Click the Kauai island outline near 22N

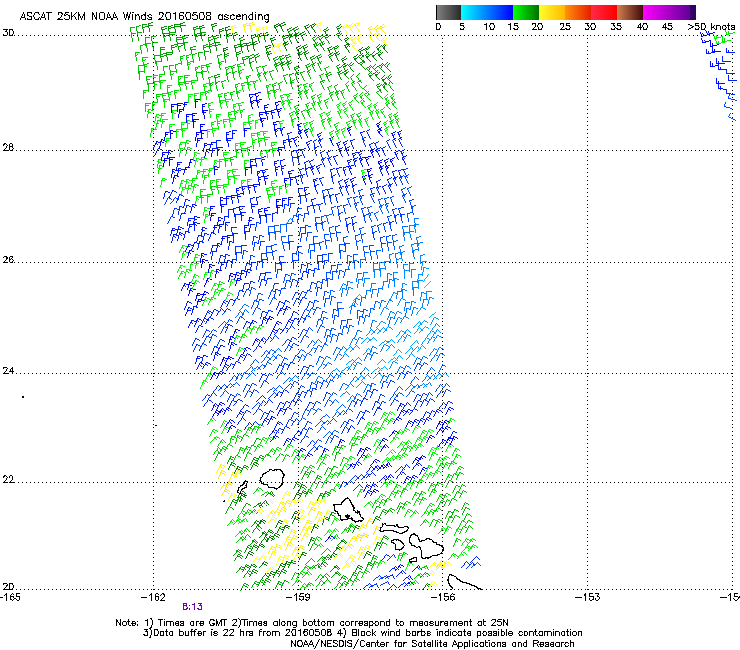pos(272,478)
